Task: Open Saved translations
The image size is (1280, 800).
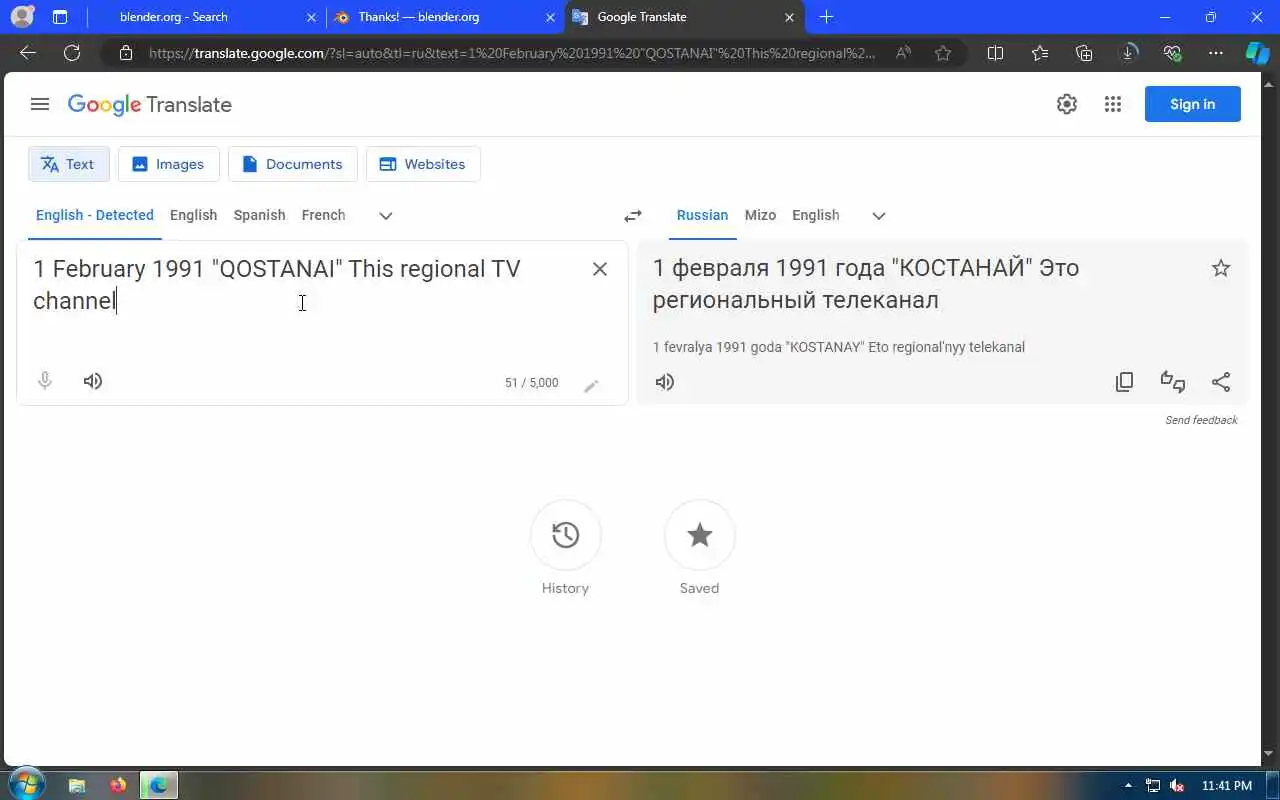Action: [700, 535]
